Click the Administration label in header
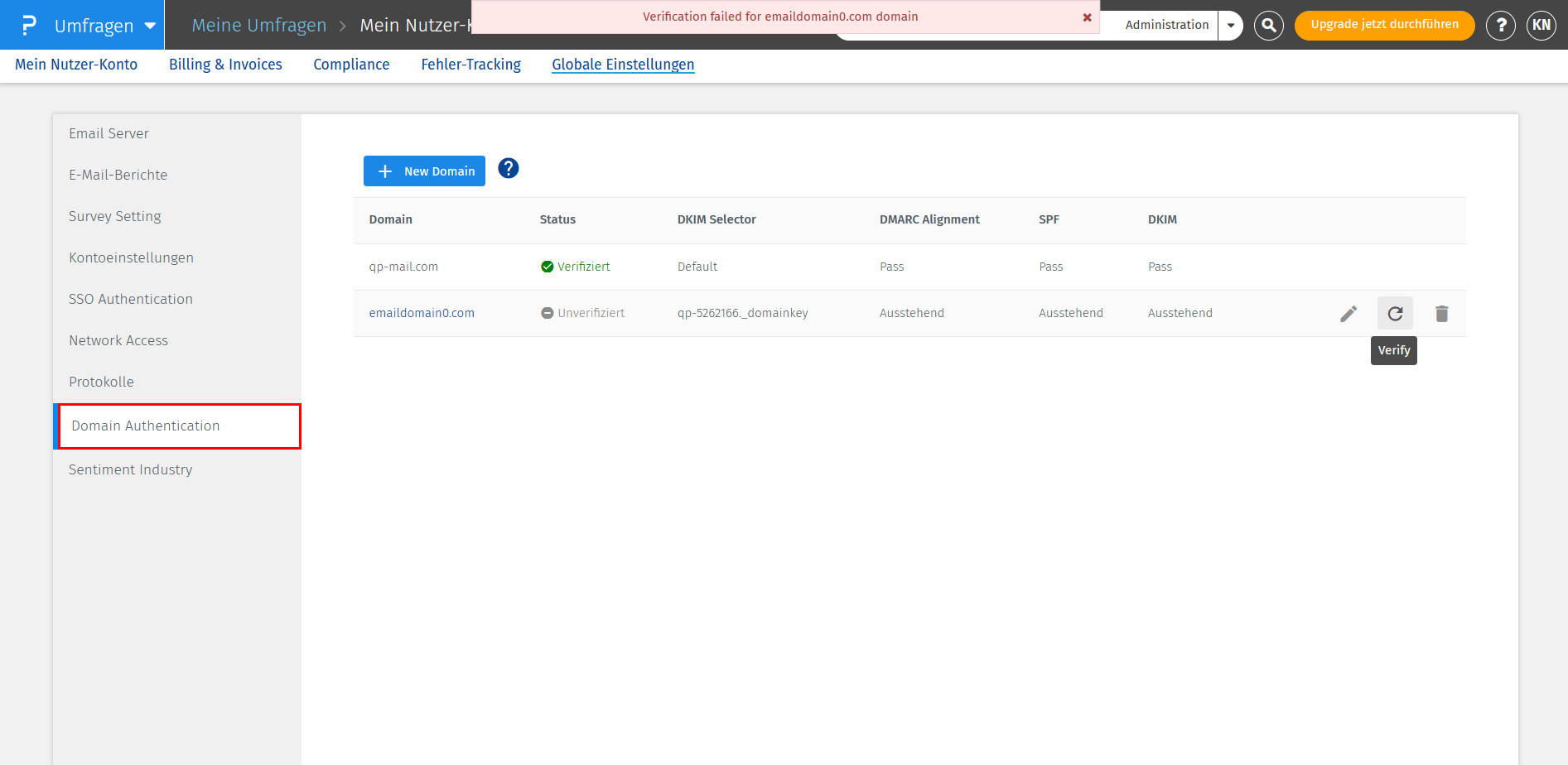This screenshot has width=1568, height=765. pyautogui.click(x=1166, y=25)
